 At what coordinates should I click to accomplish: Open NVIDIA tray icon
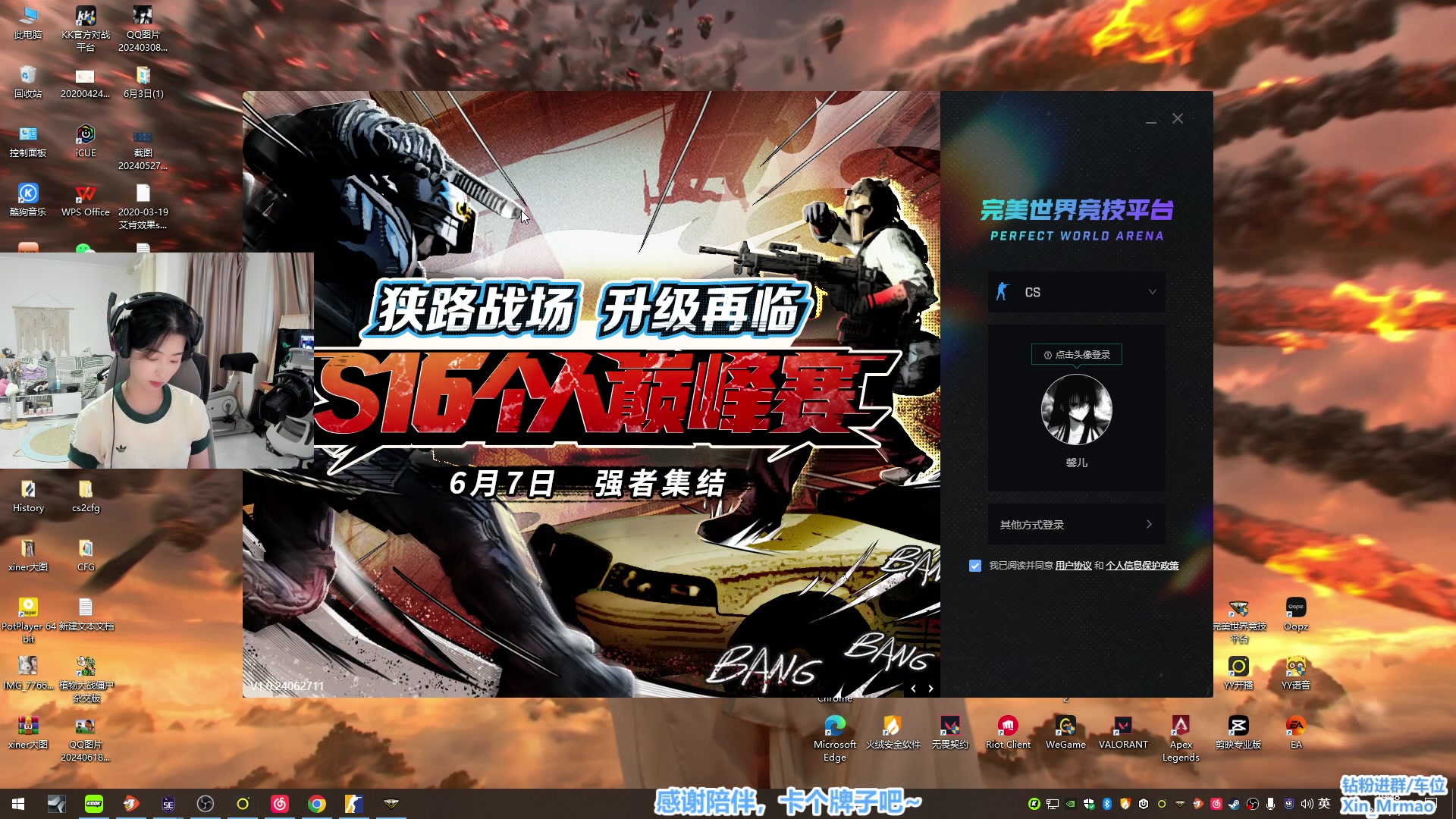click(1070, 804)
